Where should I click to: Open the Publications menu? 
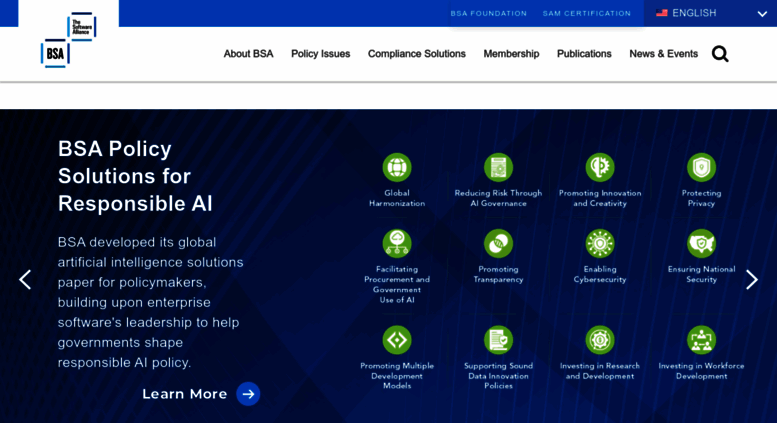584,53
